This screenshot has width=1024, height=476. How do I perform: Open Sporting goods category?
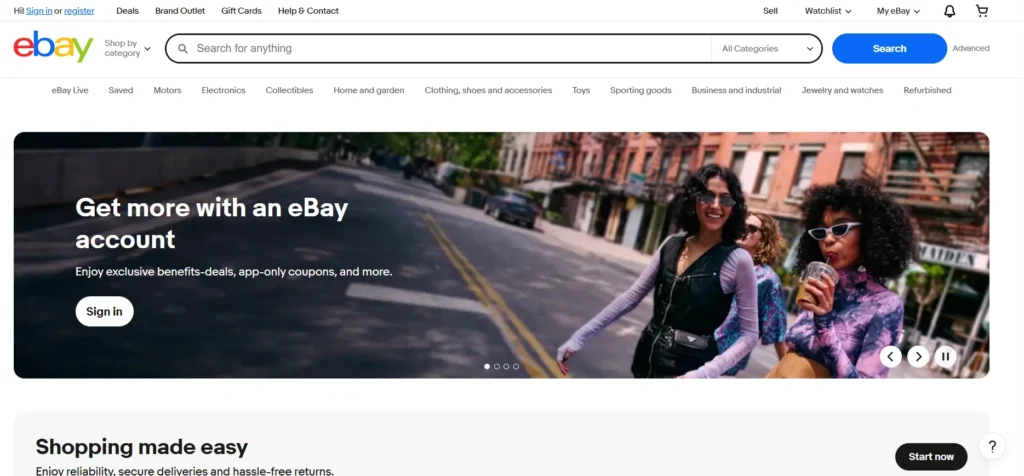[x=641, y=90]
